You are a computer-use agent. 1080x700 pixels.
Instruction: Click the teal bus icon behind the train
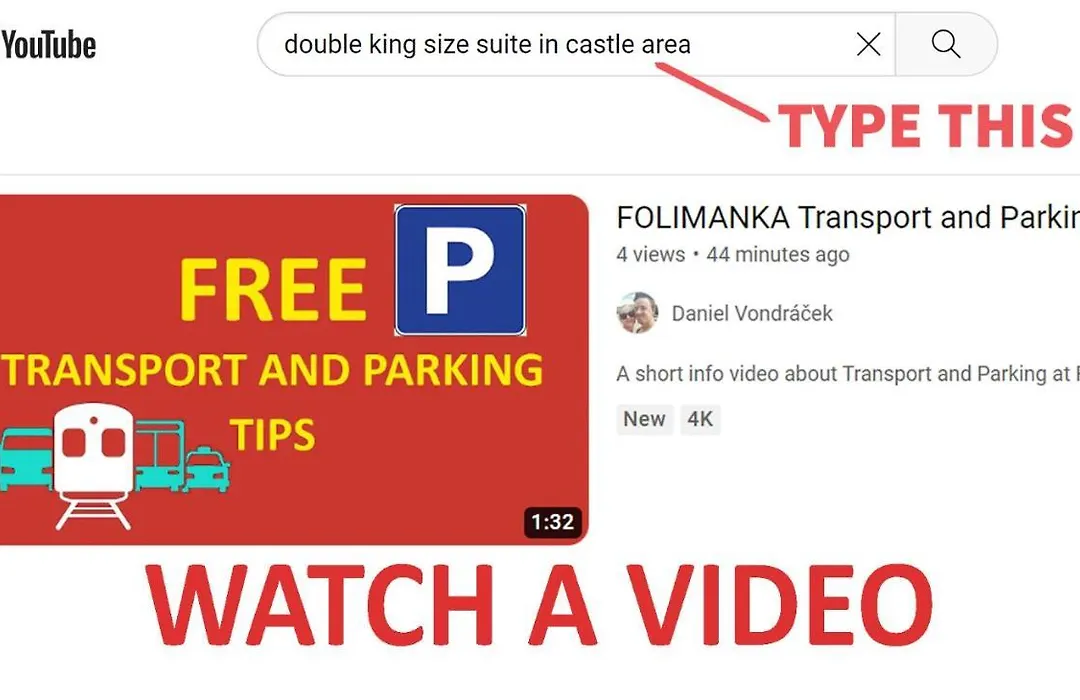[x=160, y=455]
